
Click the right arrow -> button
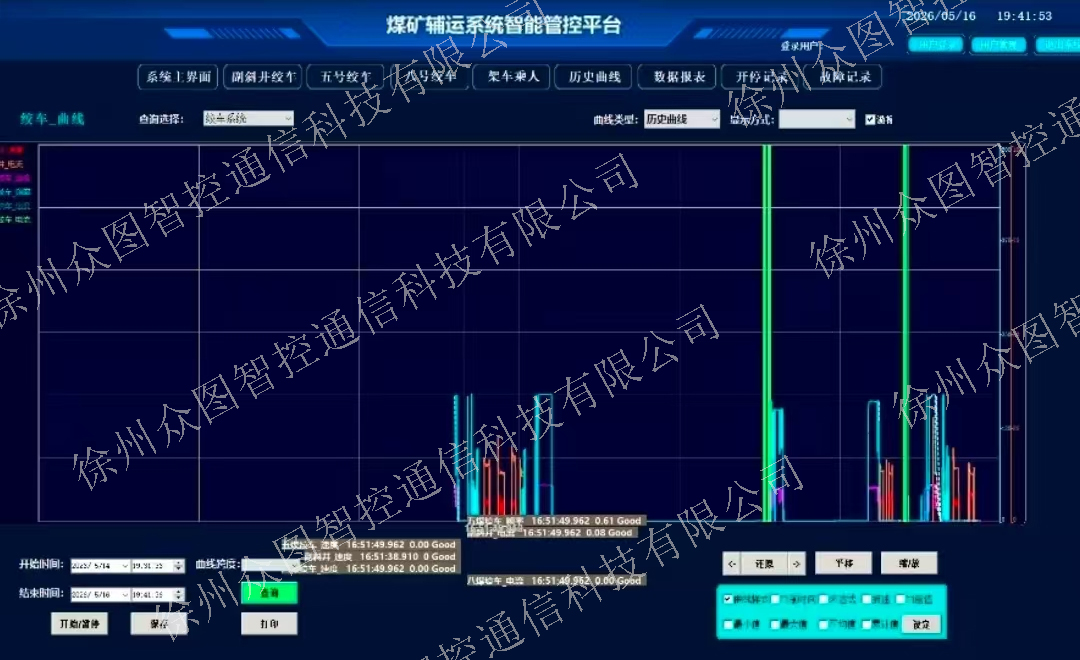click(x=796, y=564)
